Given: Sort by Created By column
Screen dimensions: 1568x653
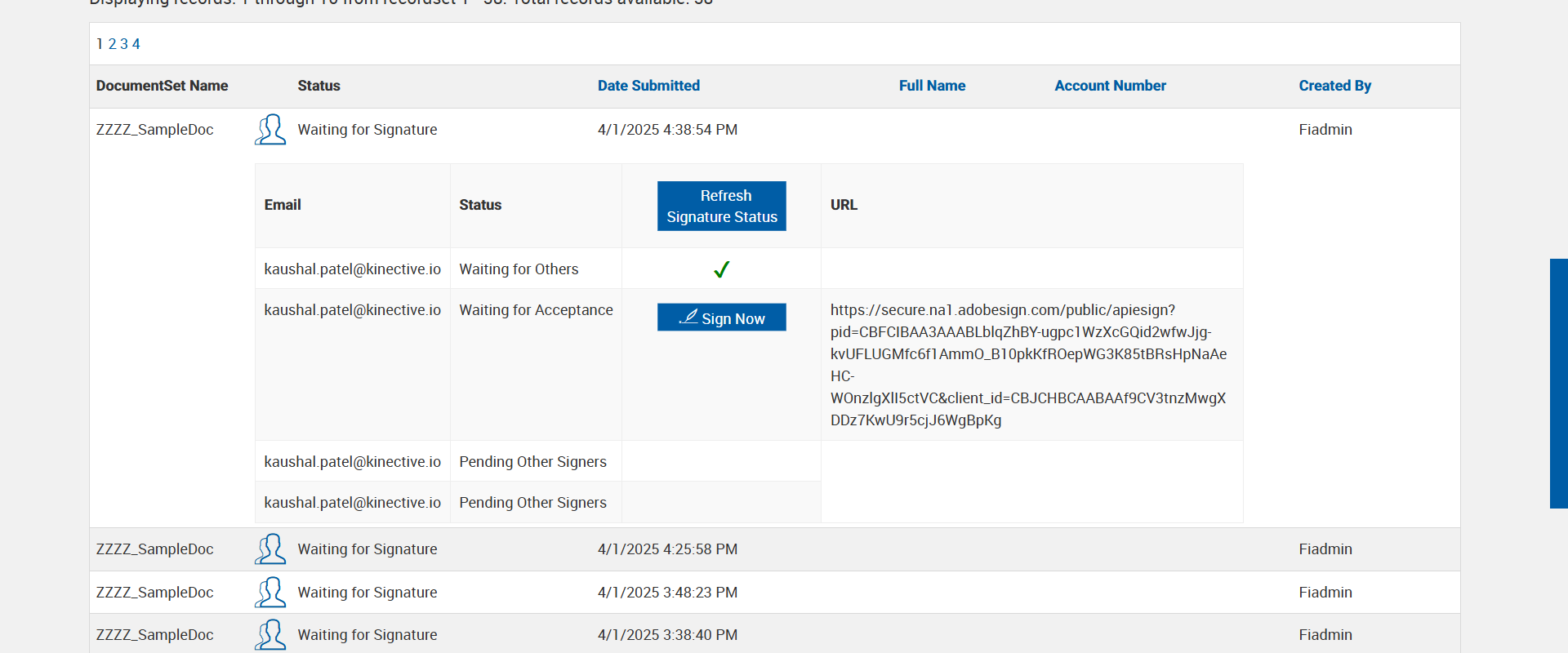Looking at the screenshot, I should (x=1334, y=86).
